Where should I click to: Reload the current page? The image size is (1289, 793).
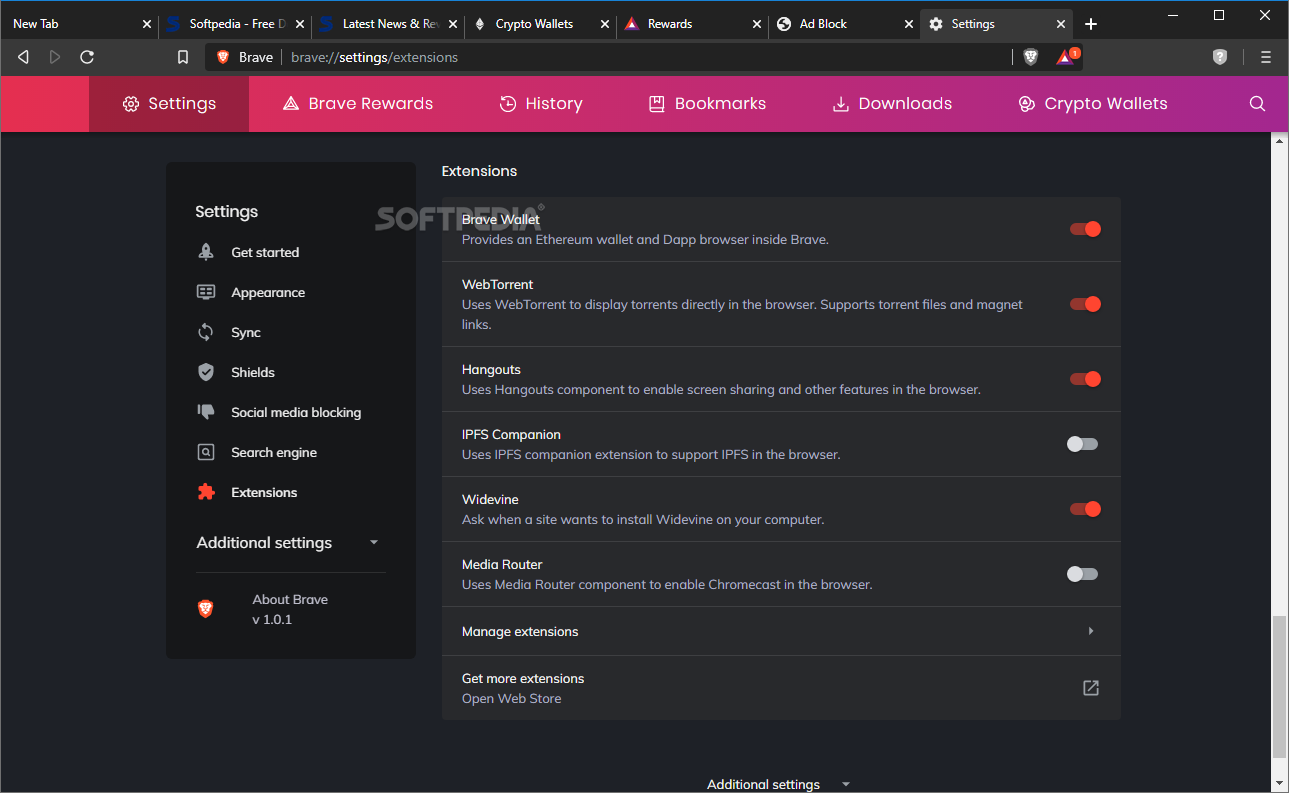pos(87,57)
